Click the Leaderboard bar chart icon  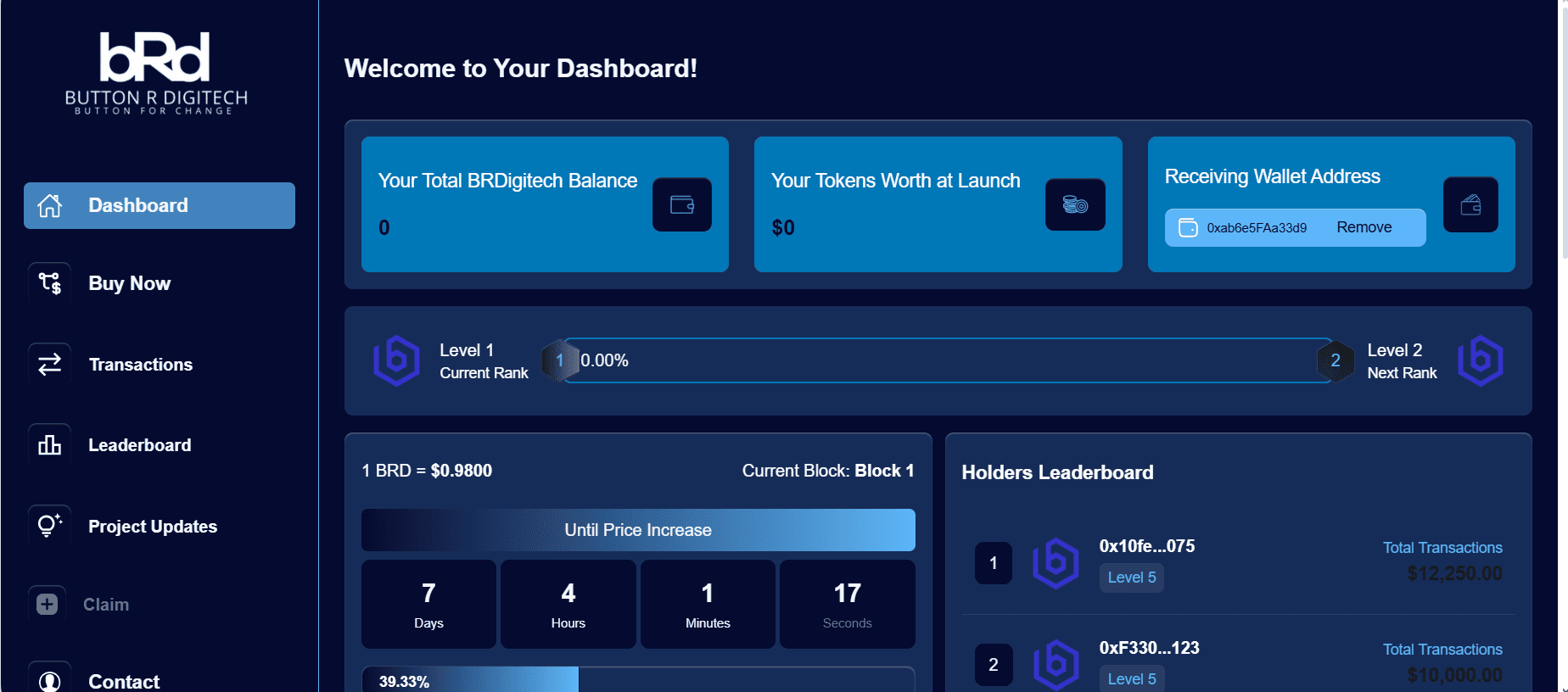coord(50,445)
